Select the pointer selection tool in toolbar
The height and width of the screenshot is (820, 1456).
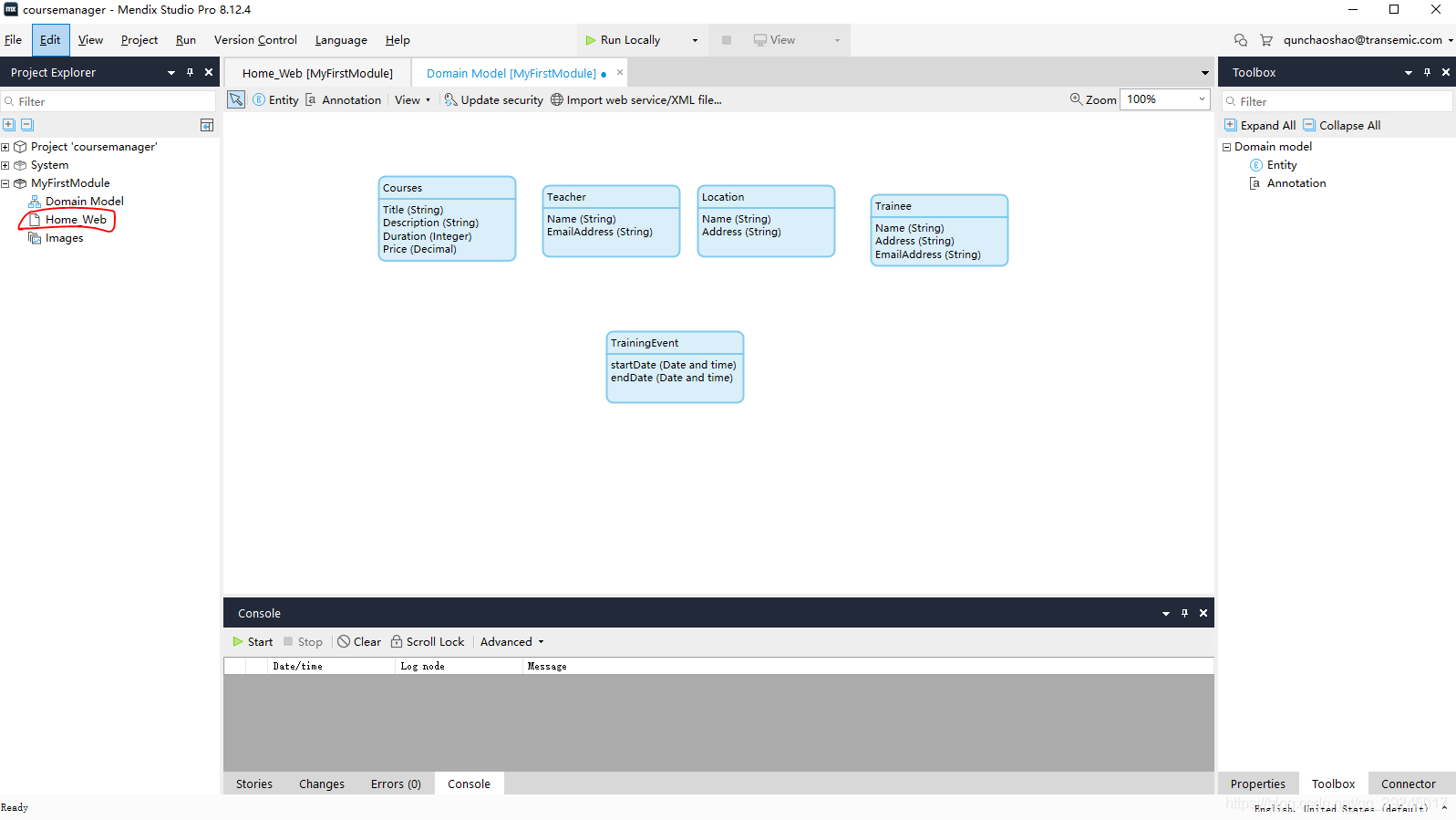[236, 99]
